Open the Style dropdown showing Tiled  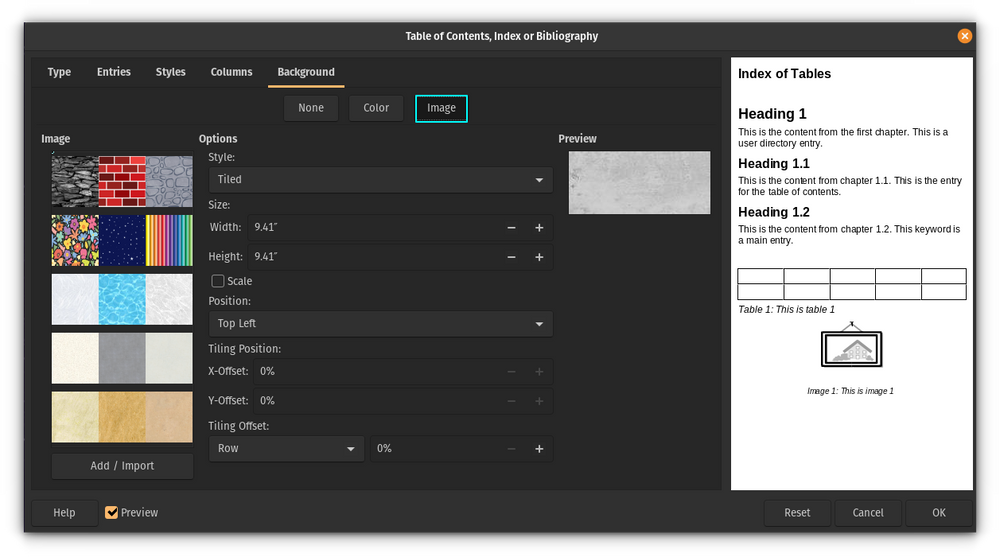click(x=380, y=180)
